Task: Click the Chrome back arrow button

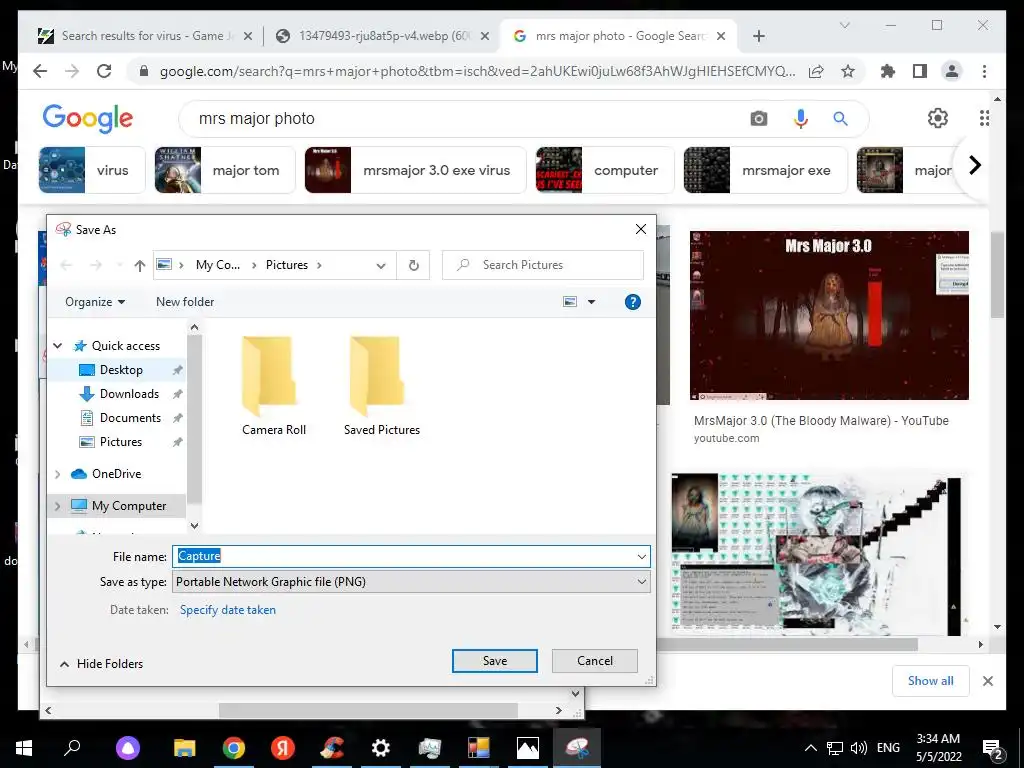Action: coord(40,71)
